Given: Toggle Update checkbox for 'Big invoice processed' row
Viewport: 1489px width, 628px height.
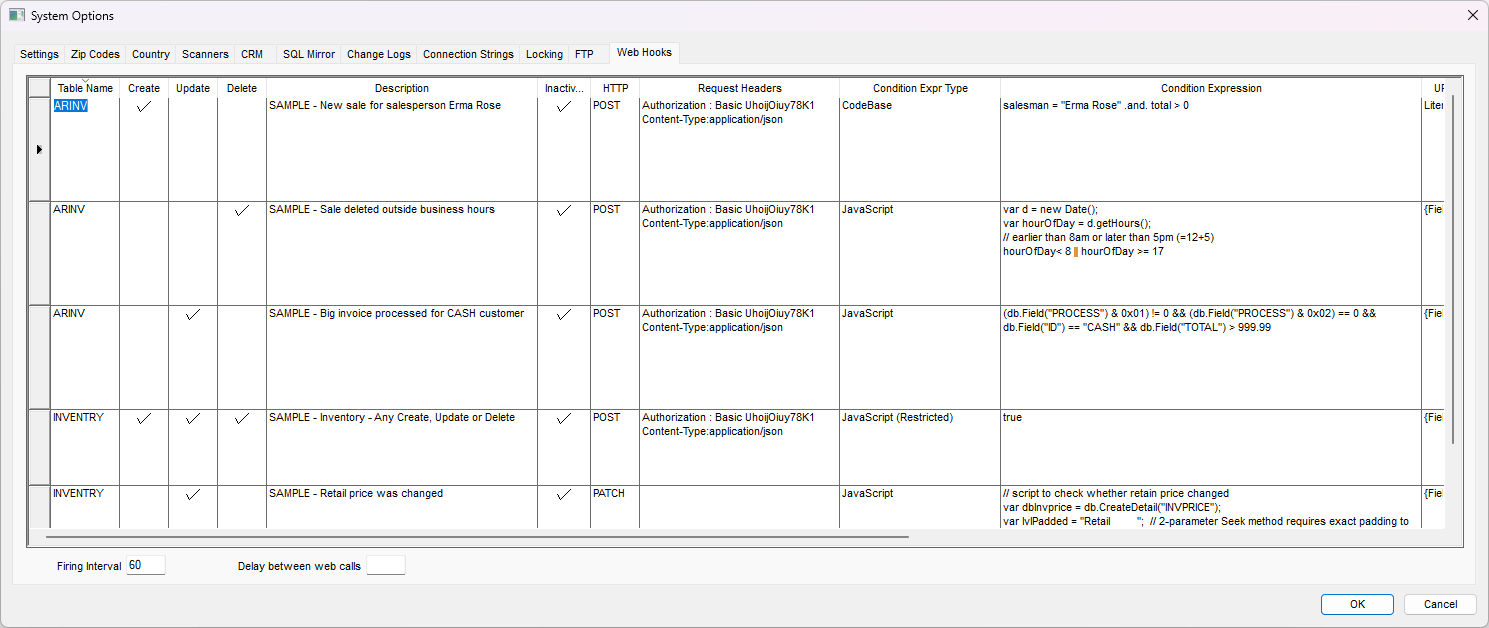Looking at the screenshot, I should click(193, 314).
